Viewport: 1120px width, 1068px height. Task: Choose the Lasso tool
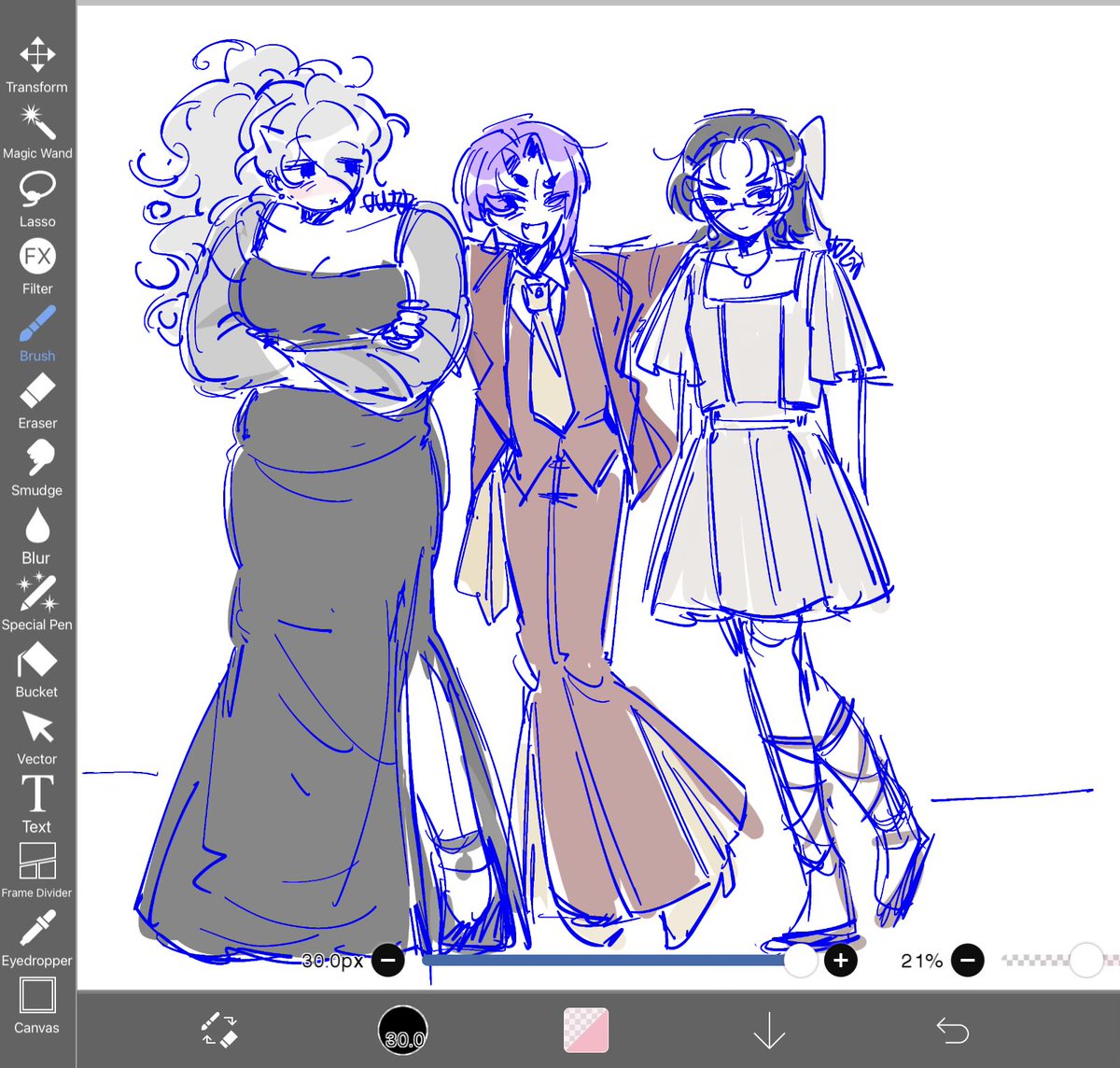pos(37,200)
